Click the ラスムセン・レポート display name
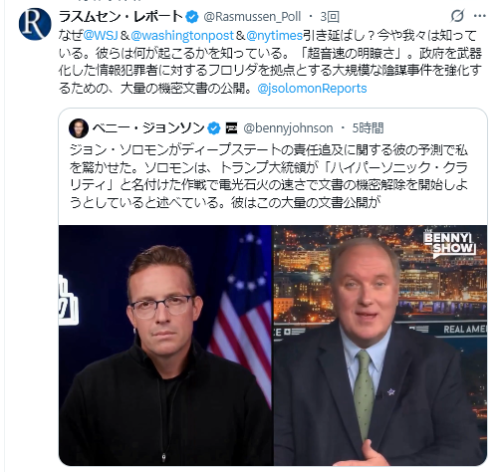500x472 pixels. (121, 17)
